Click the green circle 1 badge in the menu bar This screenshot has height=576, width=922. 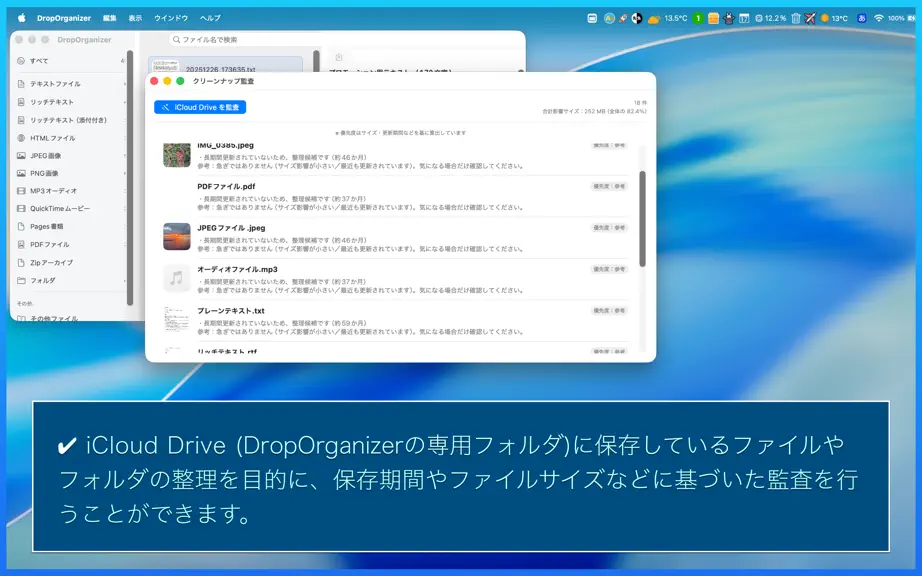coord(698,18)
